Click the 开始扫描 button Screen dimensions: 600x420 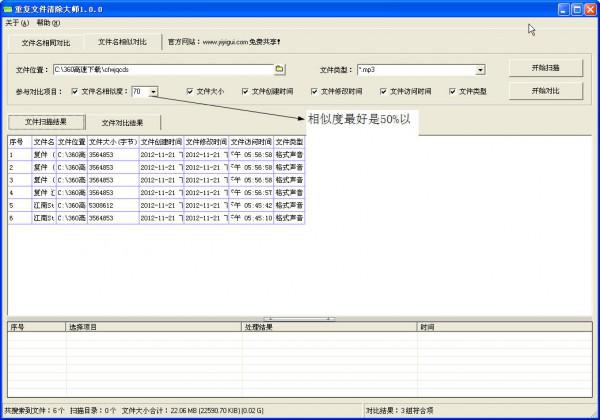(546, 68)
